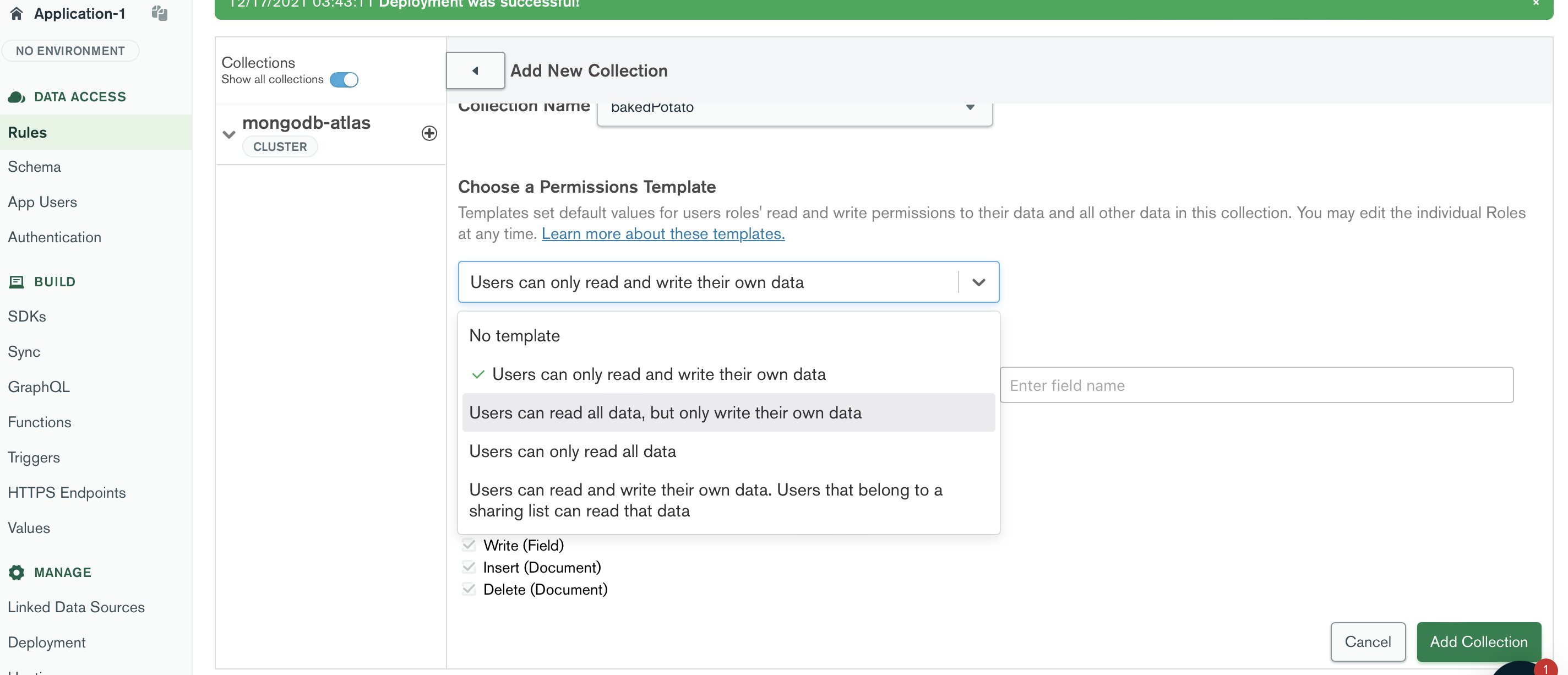Click the Build section icon

(x=17, y=282)
